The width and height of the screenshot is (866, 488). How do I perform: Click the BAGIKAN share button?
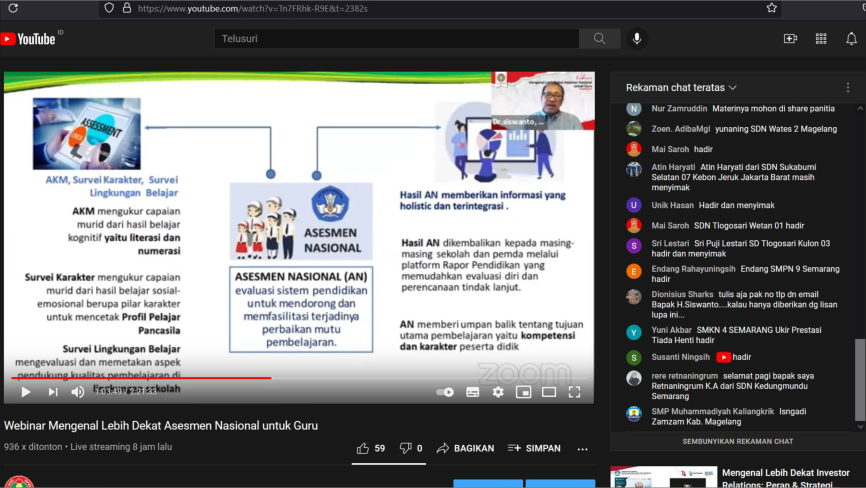tap(465, 448)
